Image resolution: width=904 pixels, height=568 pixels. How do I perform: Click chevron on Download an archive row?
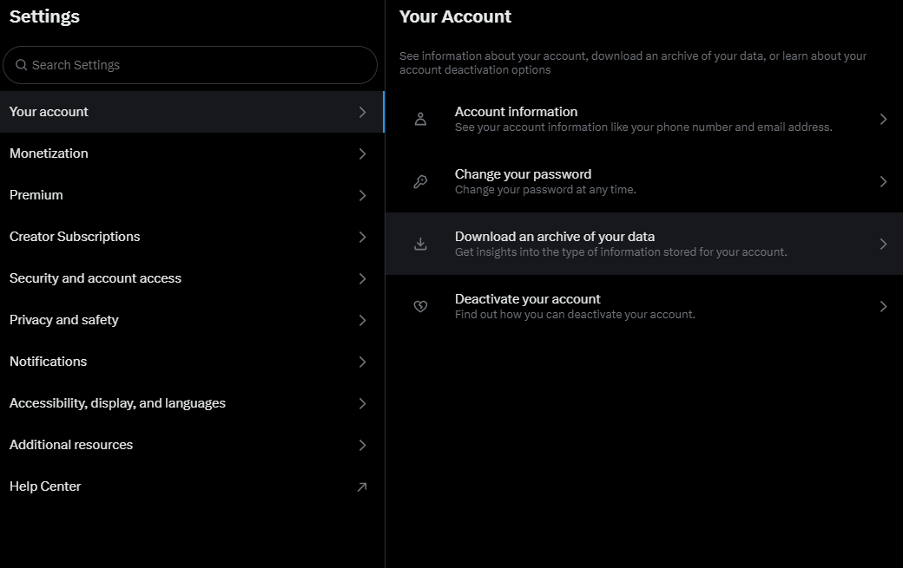click(883, 244)
